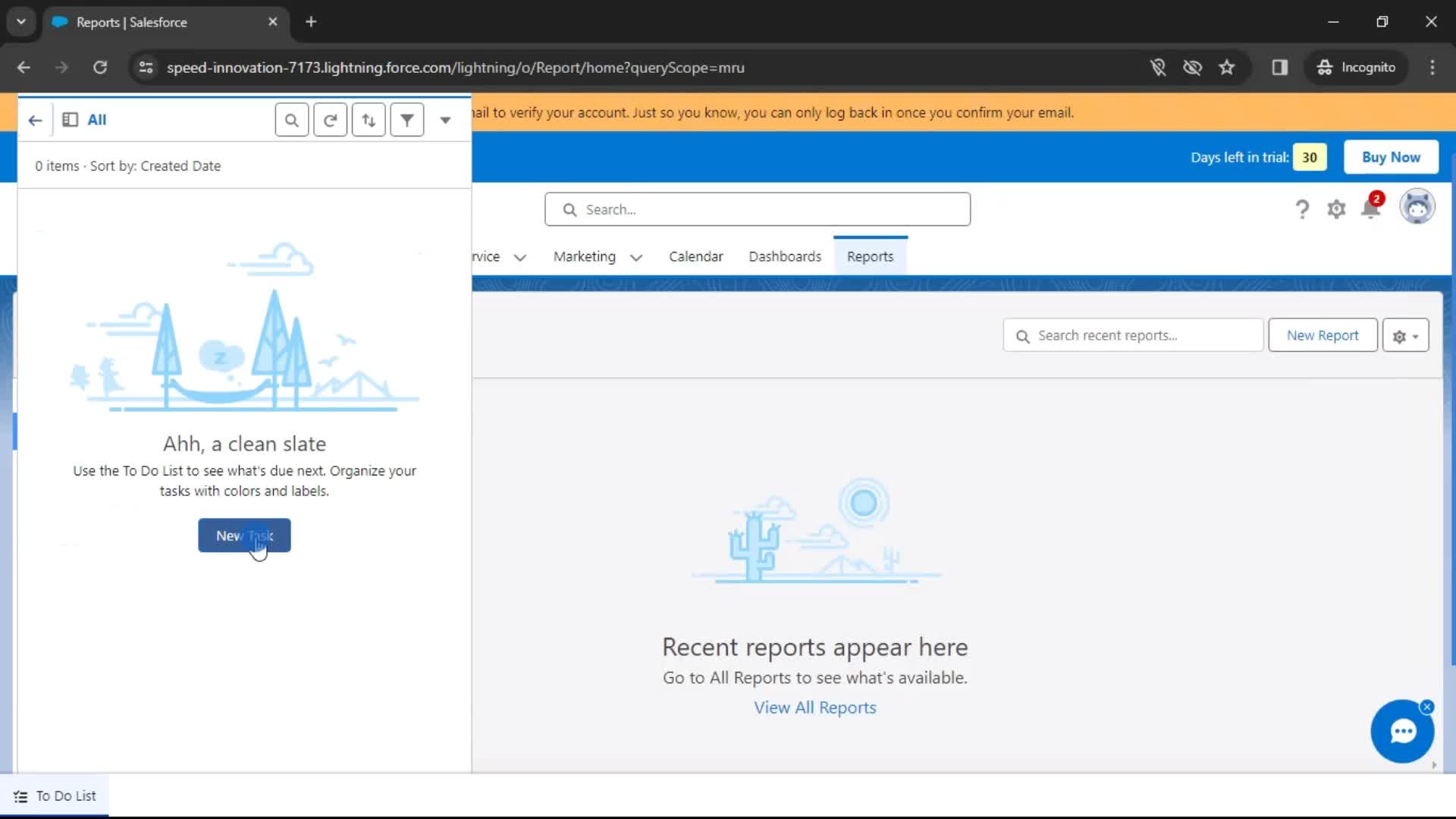Click the New Report button
Image resolution: width=1456 pixels, height=819 pixels.
(x=1323, y=335)
